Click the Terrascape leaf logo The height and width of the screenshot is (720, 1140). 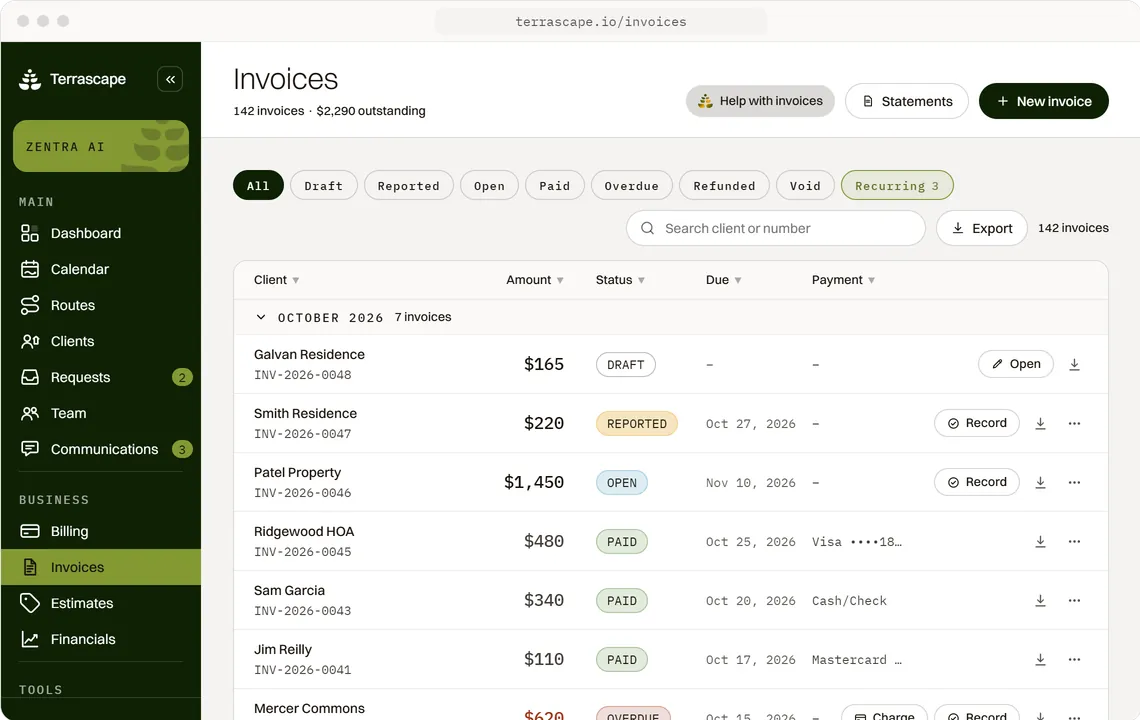30,79
